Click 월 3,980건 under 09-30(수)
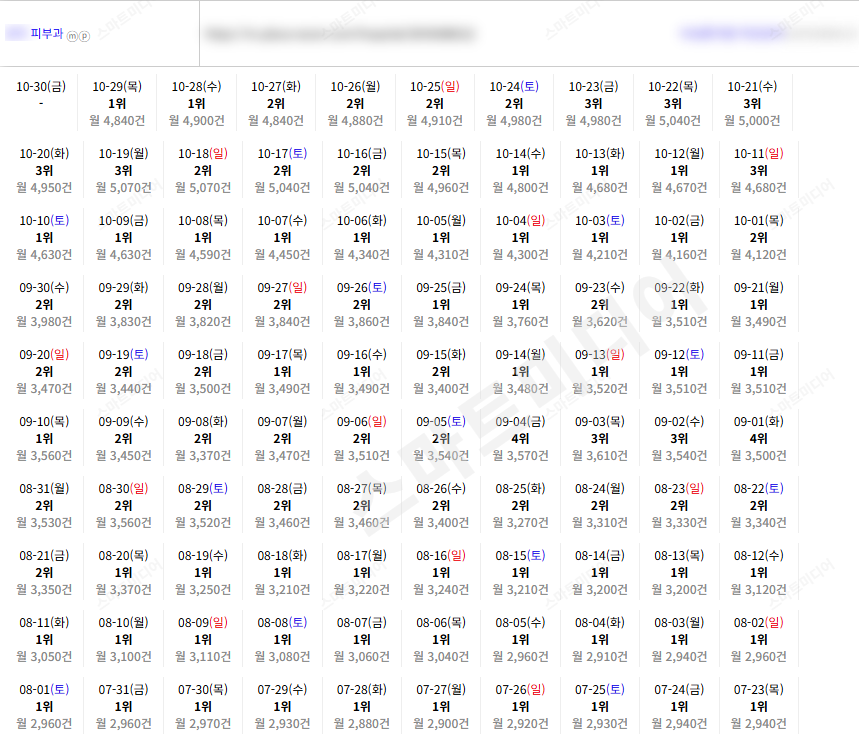The height and width of the screenshot is (740, 859). (x=44, y=322)
